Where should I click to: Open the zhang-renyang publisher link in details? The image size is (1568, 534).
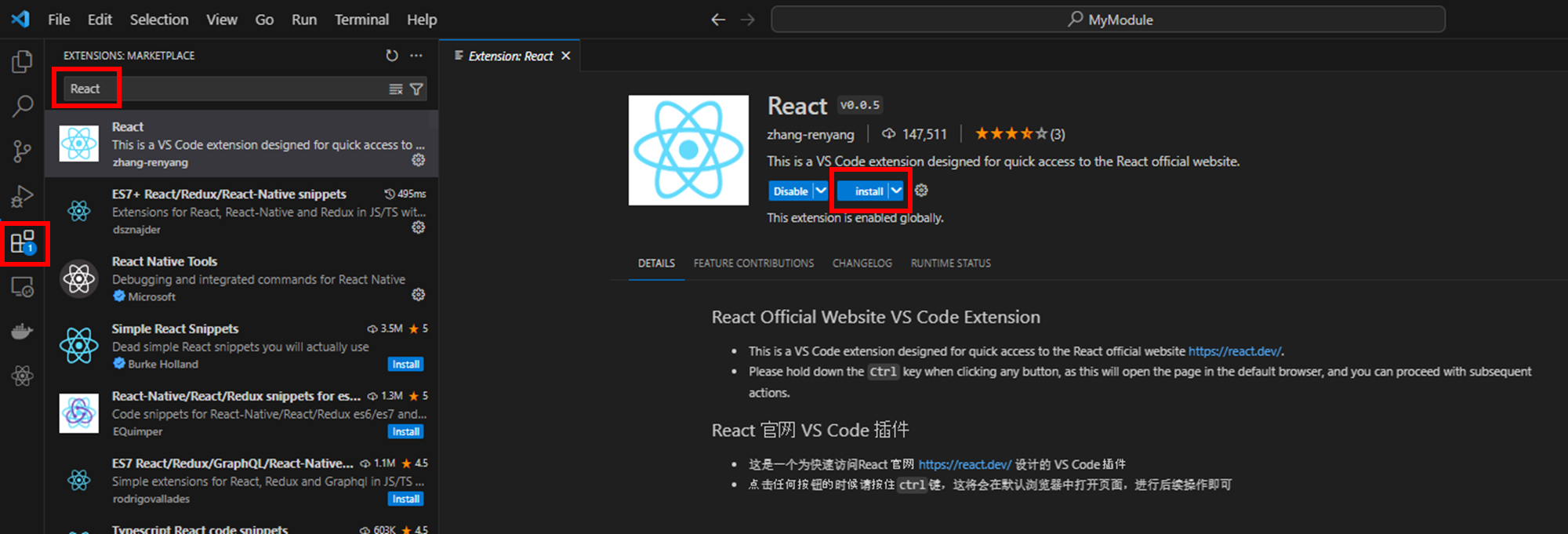811,134
